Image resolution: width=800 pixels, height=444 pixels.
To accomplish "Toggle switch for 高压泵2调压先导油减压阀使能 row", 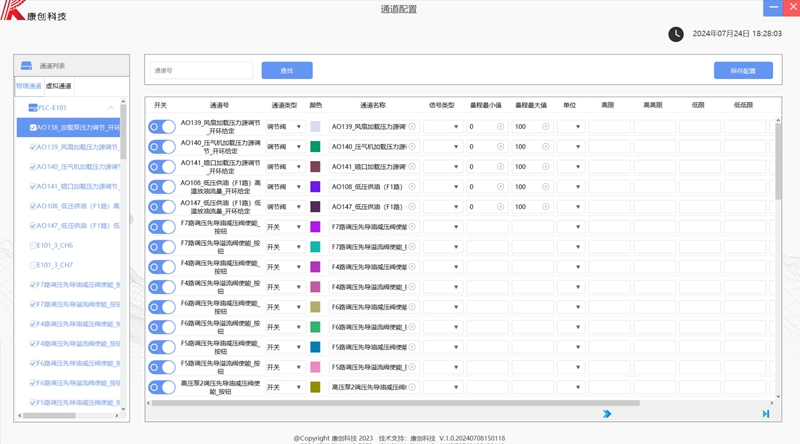I will [x=162, y=387].
